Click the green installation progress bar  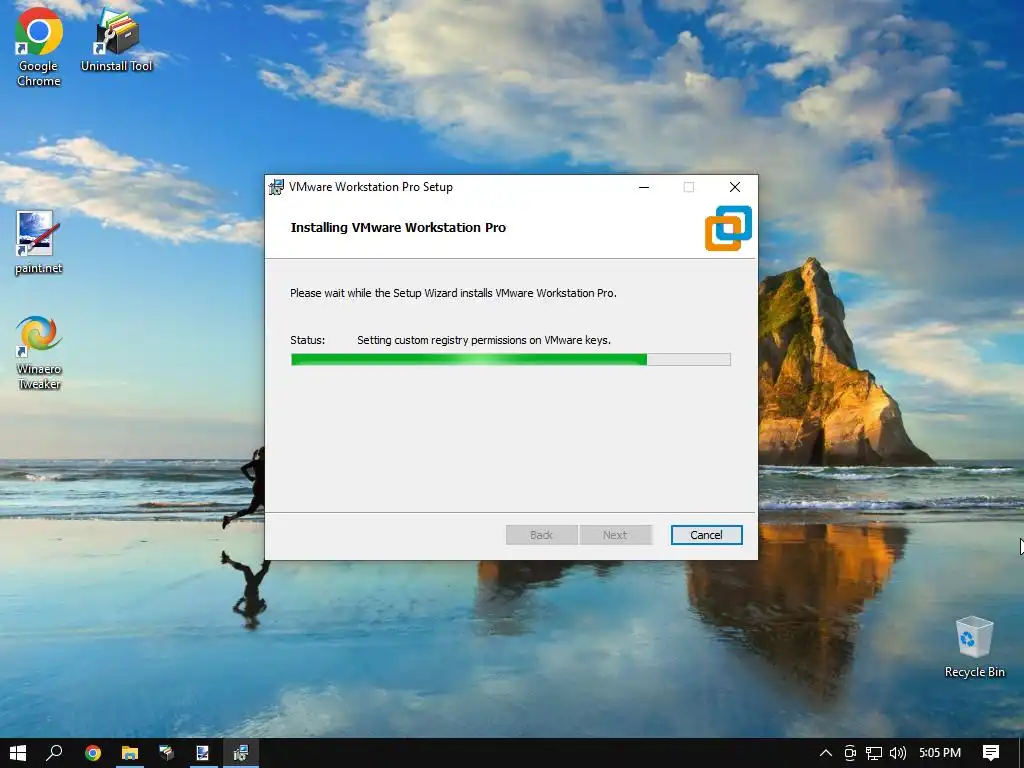coord(511,359)
